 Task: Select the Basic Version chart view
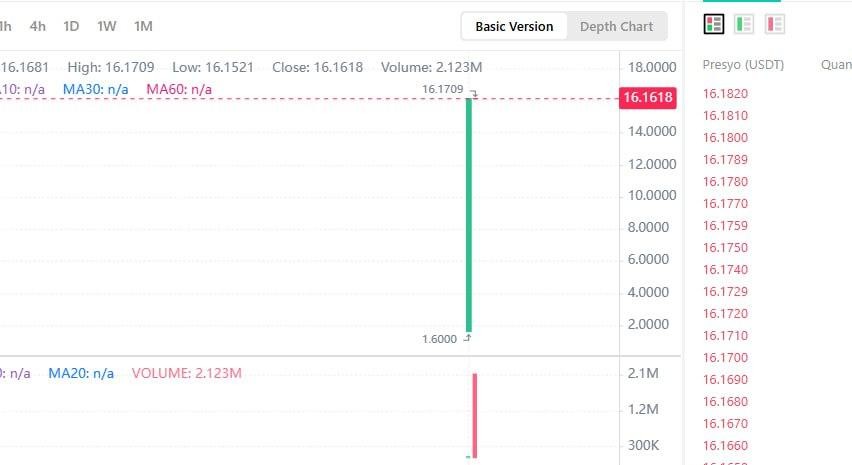[514, 27]
